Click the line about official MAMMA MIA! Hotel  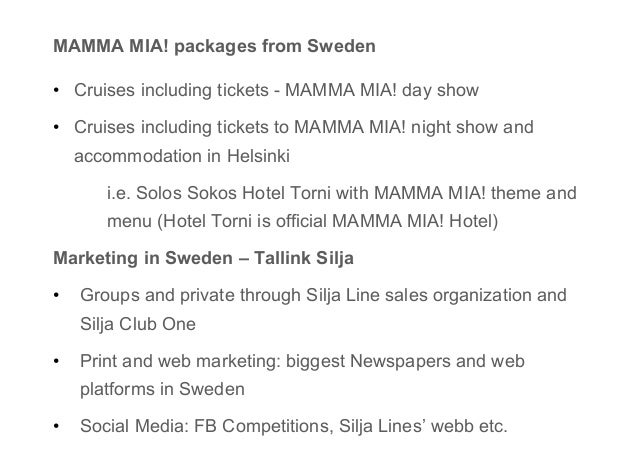(302, 221)
